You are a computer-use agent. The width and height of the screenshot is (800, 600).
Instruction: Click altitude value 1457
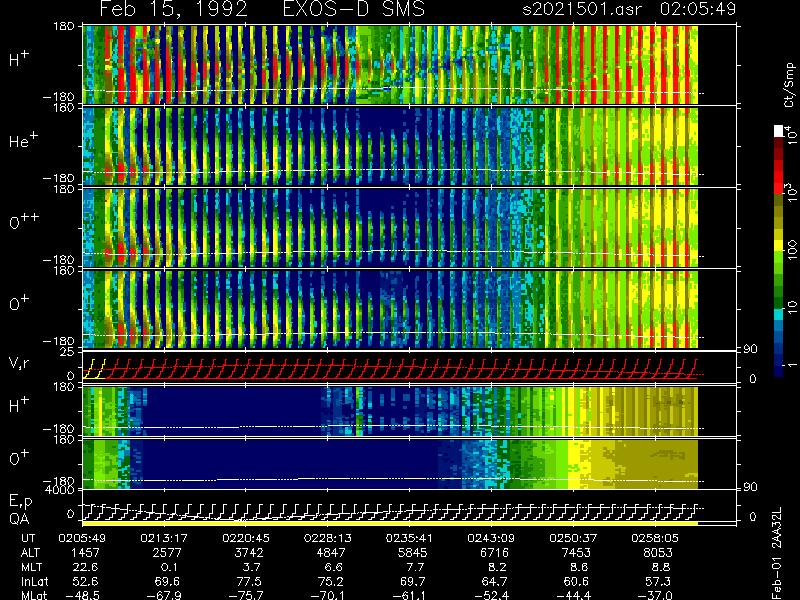[x=86, y=553]
